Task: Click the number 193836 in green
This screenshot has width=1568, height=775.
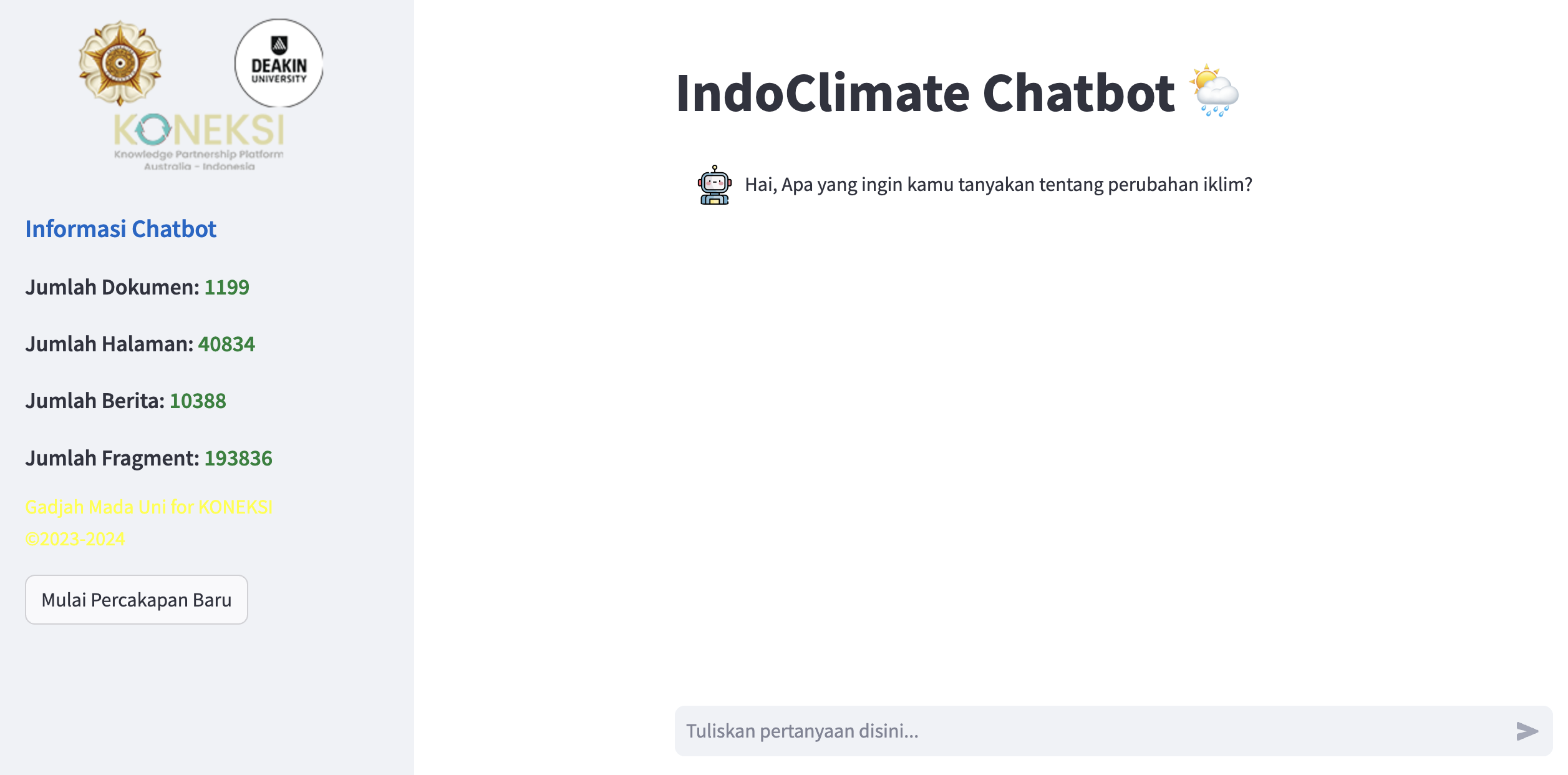Action: pyautogui.click(x=238, y=458)
